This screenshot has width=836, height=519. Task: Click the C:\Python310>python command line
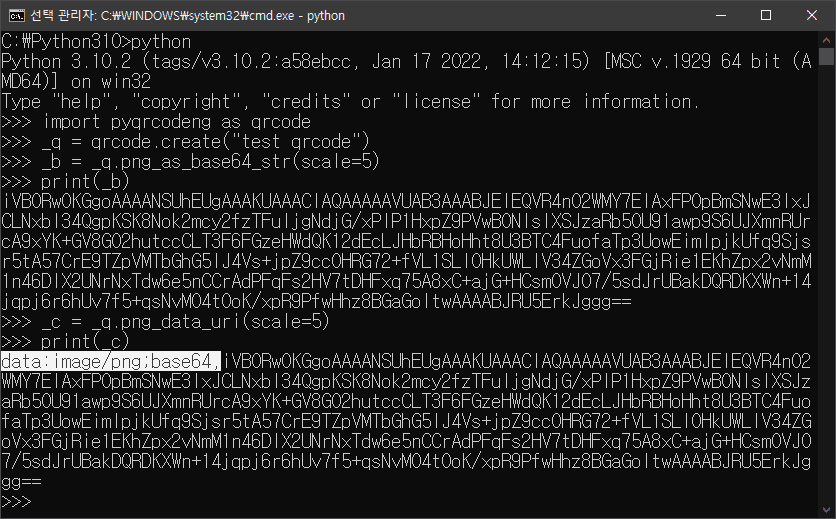[x=96, y=41]
